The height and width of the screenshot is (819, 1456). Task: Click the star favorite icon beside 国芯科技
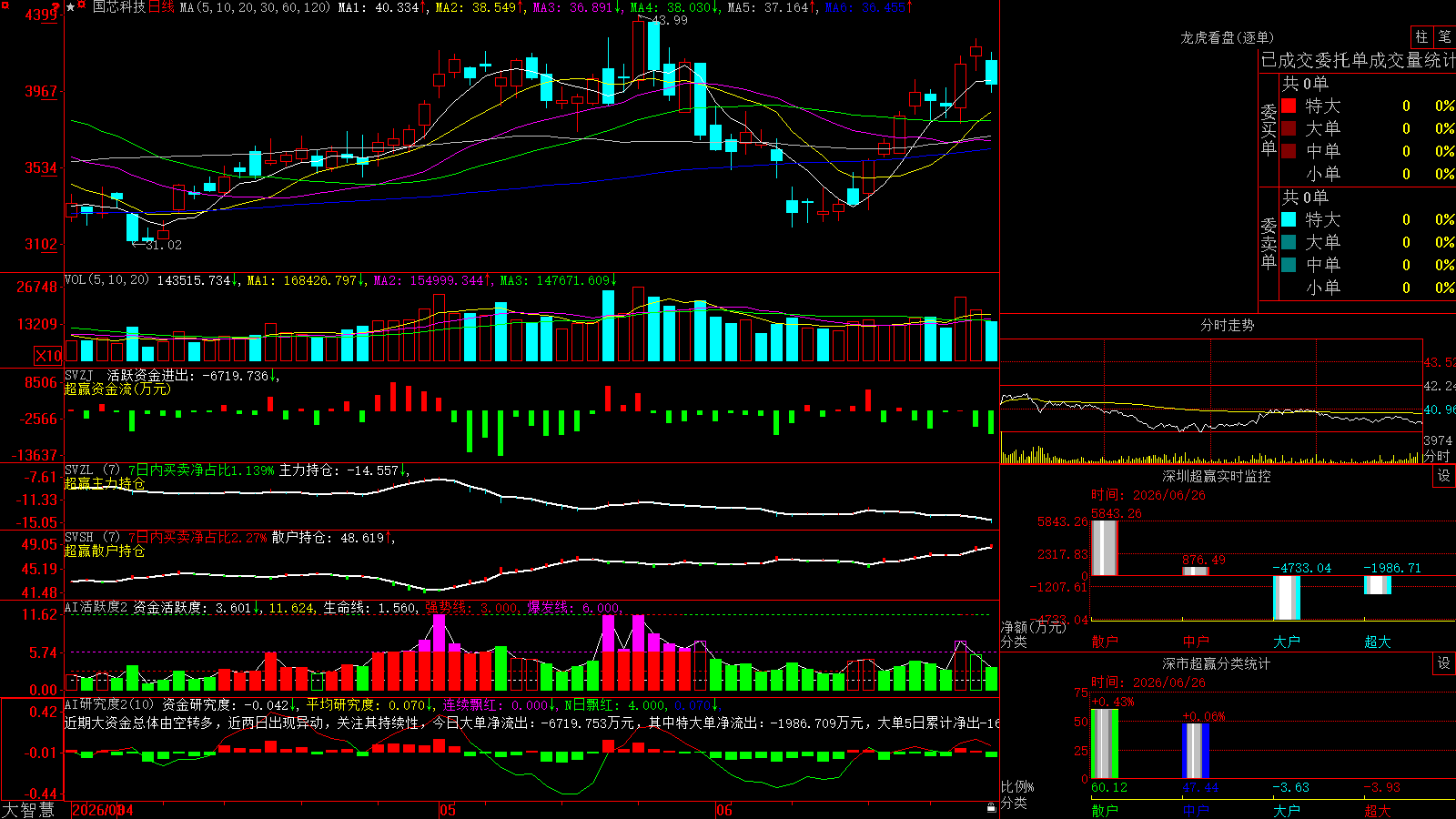click(71, 7)
